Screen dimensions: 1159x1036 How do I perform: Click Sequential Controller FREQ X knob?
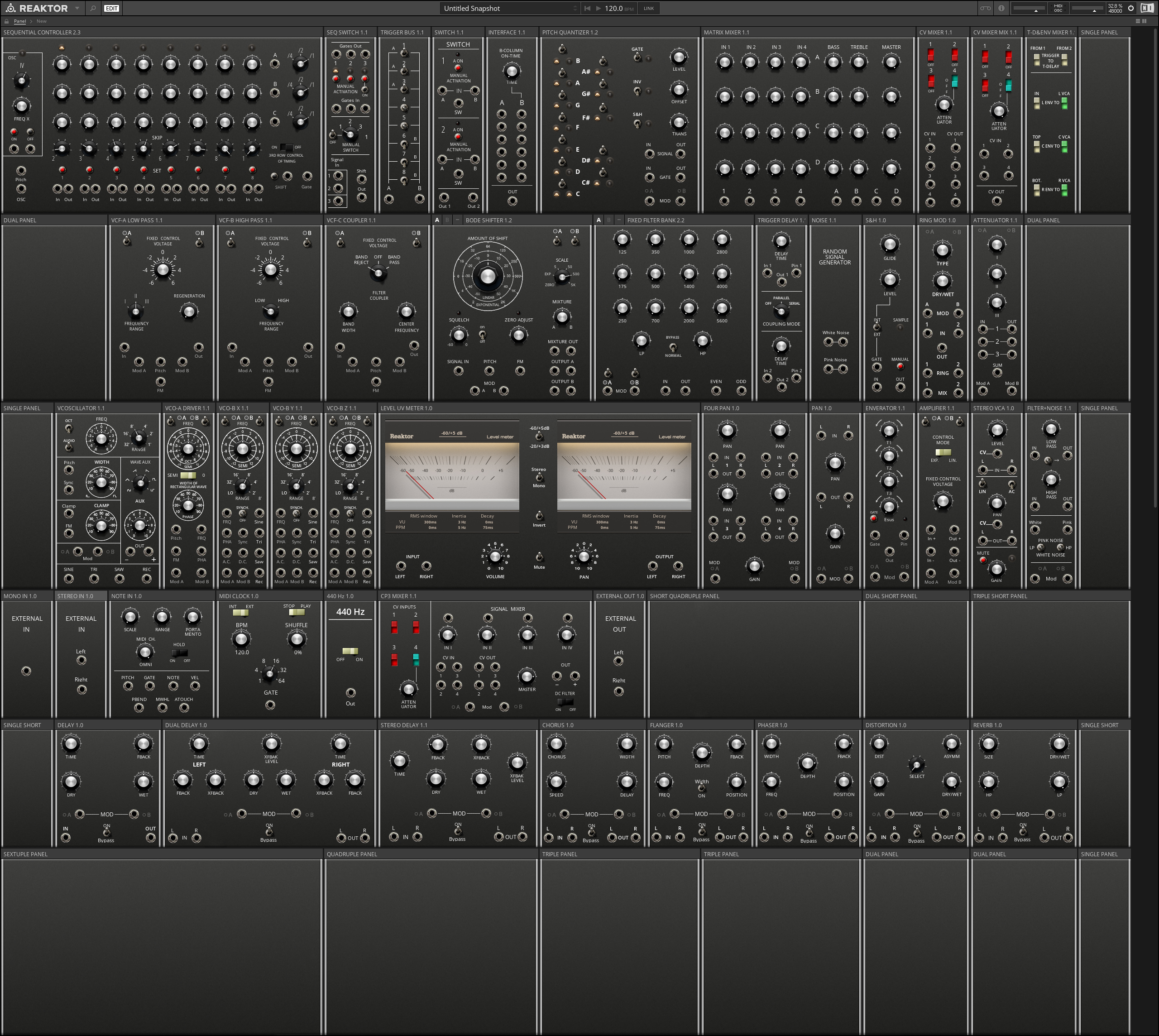click(x=21, y=106)
